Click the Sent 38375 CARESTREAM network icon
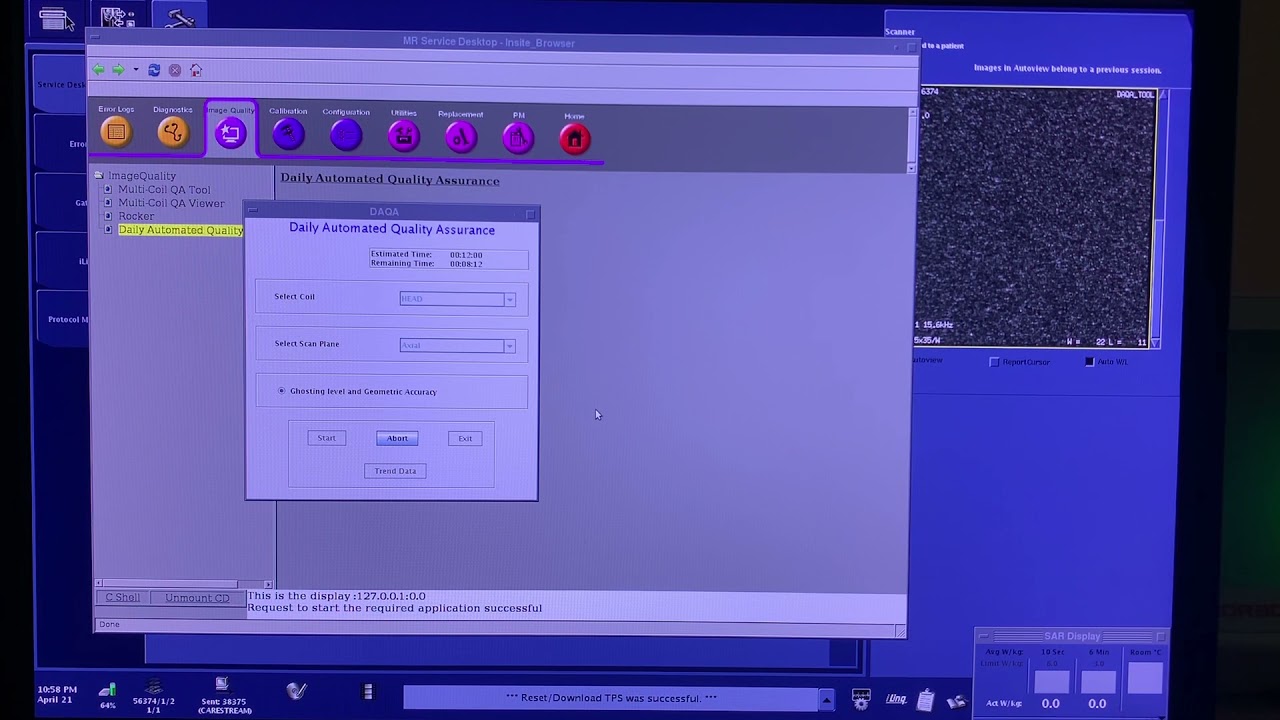This screenshot has width=1280, height=720. pos(222,697)
